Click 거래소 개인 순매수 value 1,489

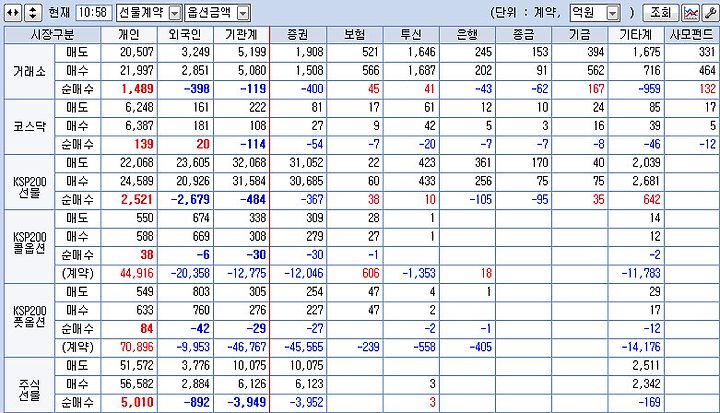point(137,89)
